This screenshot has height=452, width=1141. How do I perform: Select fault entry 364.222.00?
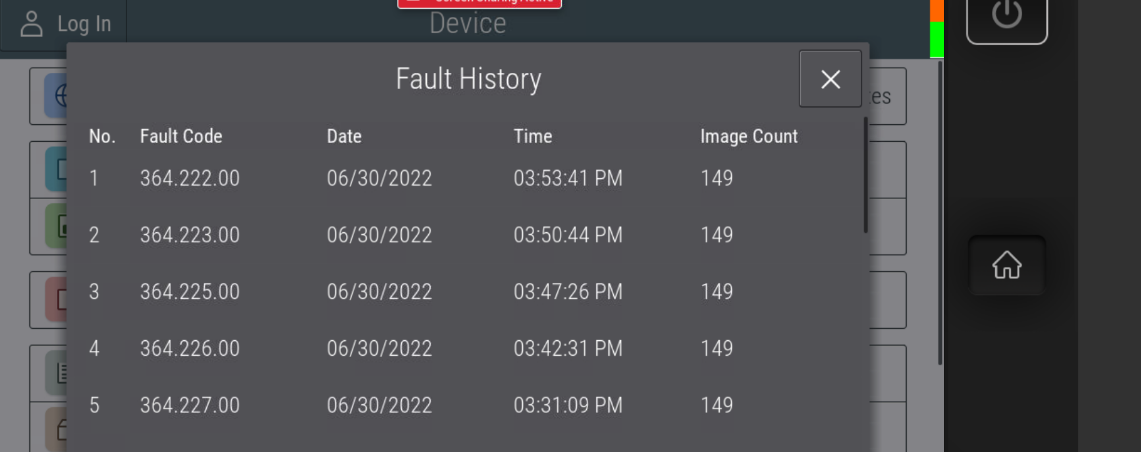pyautogui.click(x=190, y=179)
